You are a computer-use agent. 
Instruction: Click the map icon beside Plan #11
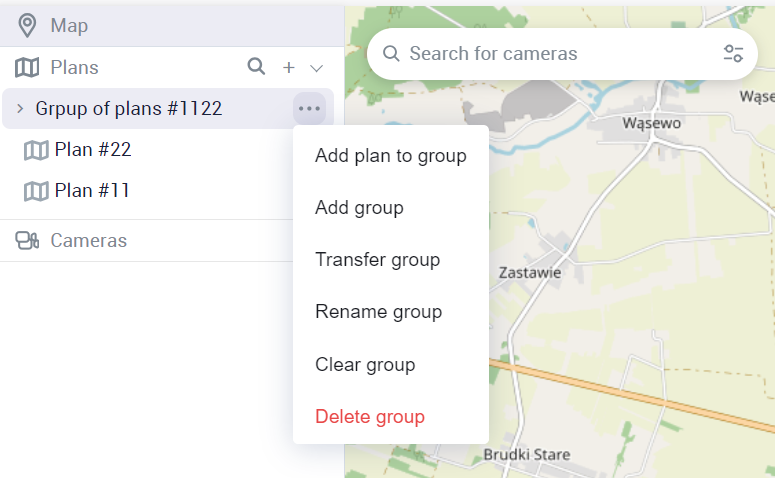36,191
